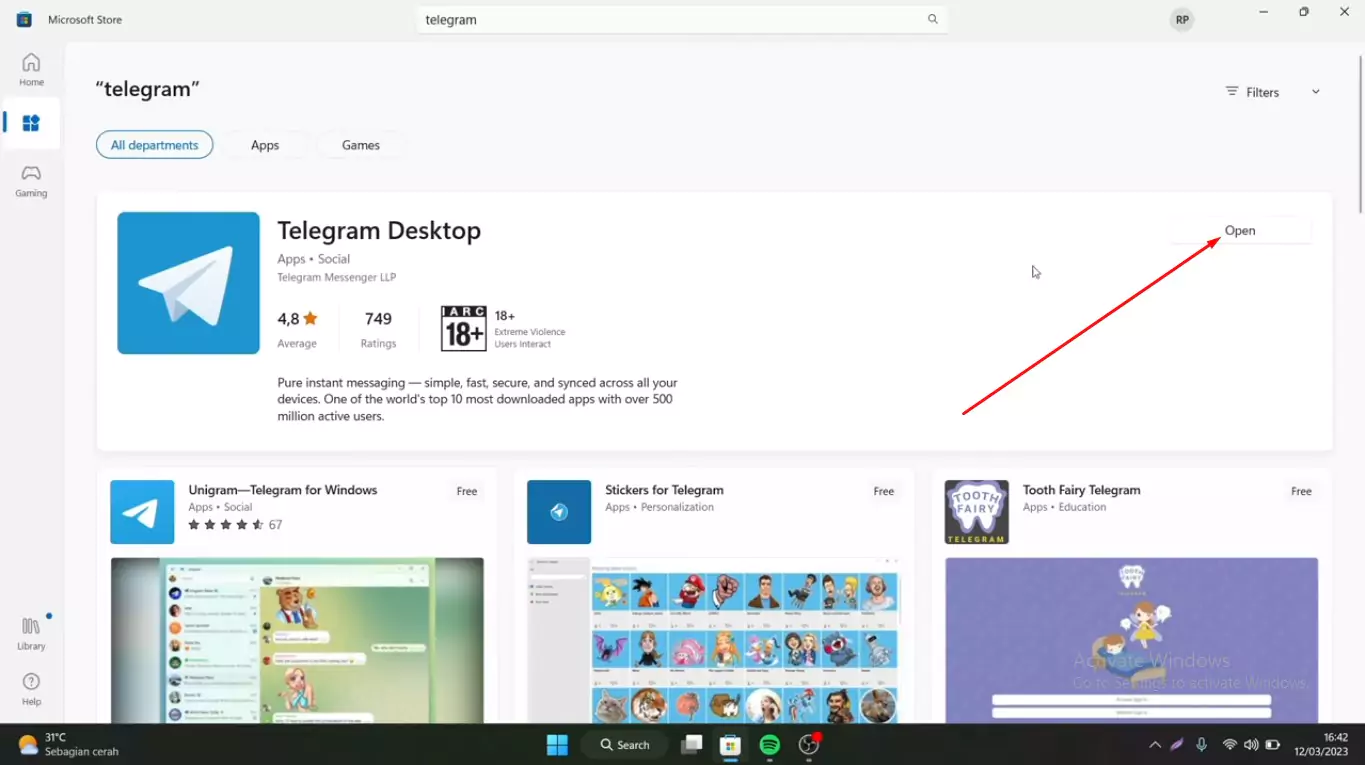
Task: Open the Windows Start button
Action: [x=557, y=745]
